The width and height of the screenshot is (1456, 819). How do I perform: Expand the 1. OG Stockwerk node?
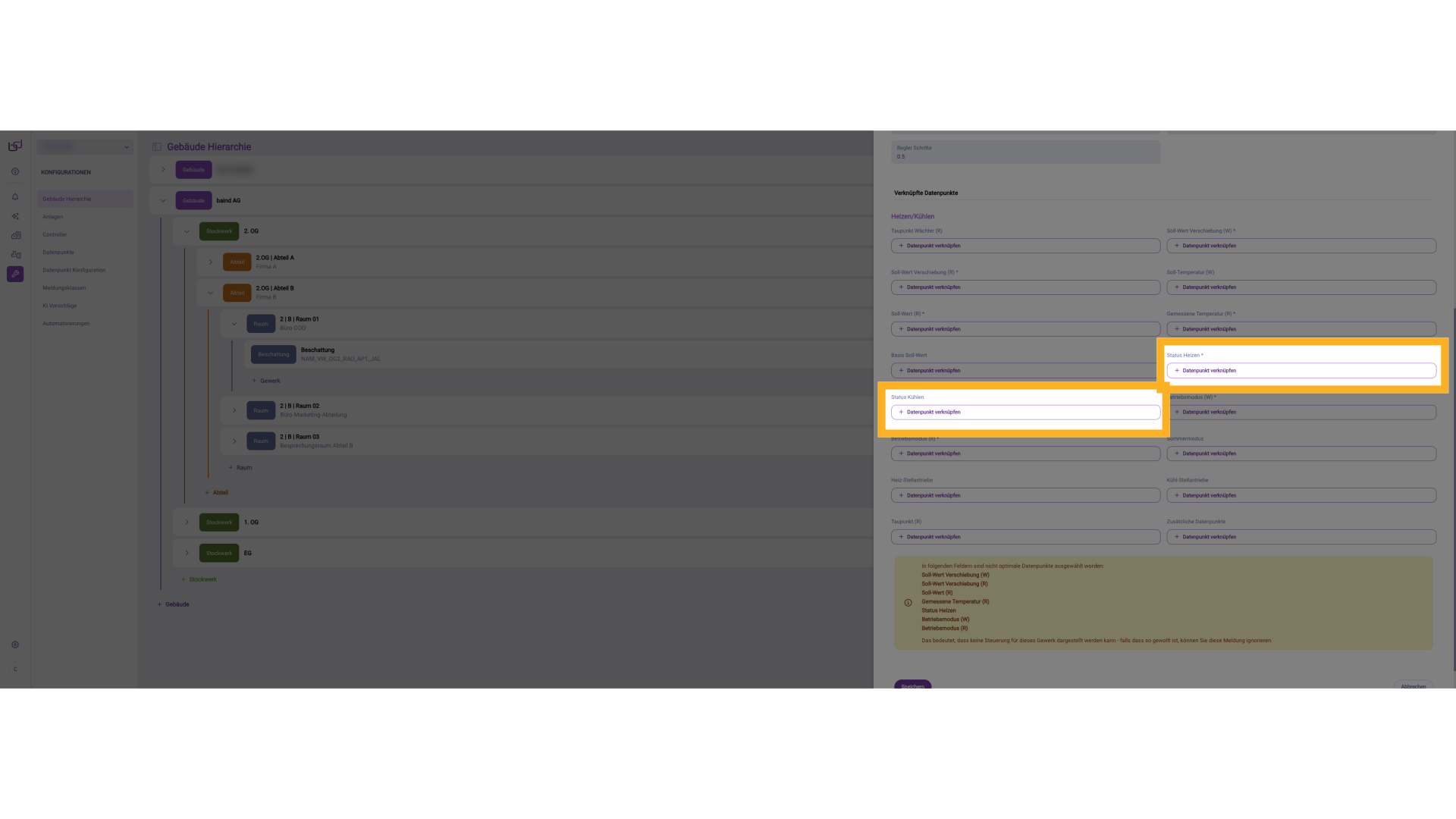(x=187, y=522)
